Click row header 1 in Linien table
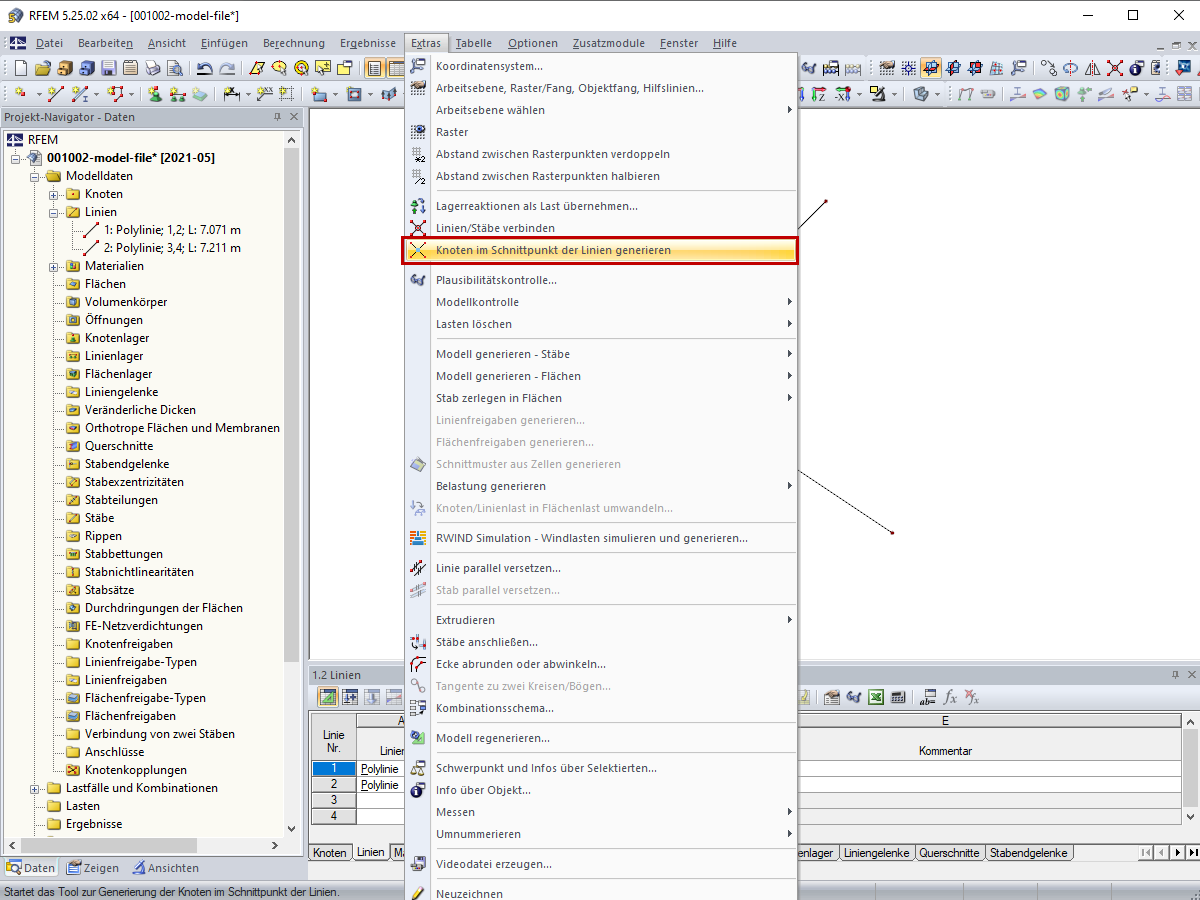The width and height of the screenshot is (1200, 900). pos(333,769)
